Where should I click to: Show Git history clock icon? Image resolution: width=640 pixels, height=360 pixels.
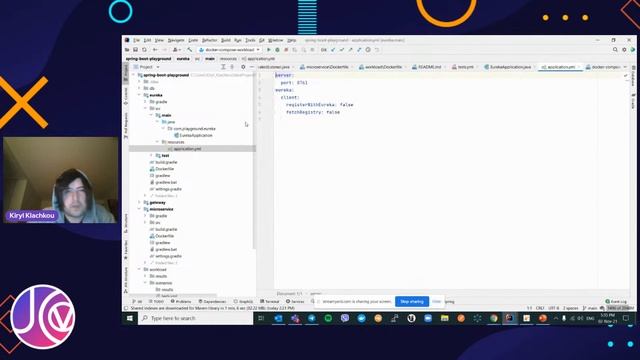368,50
